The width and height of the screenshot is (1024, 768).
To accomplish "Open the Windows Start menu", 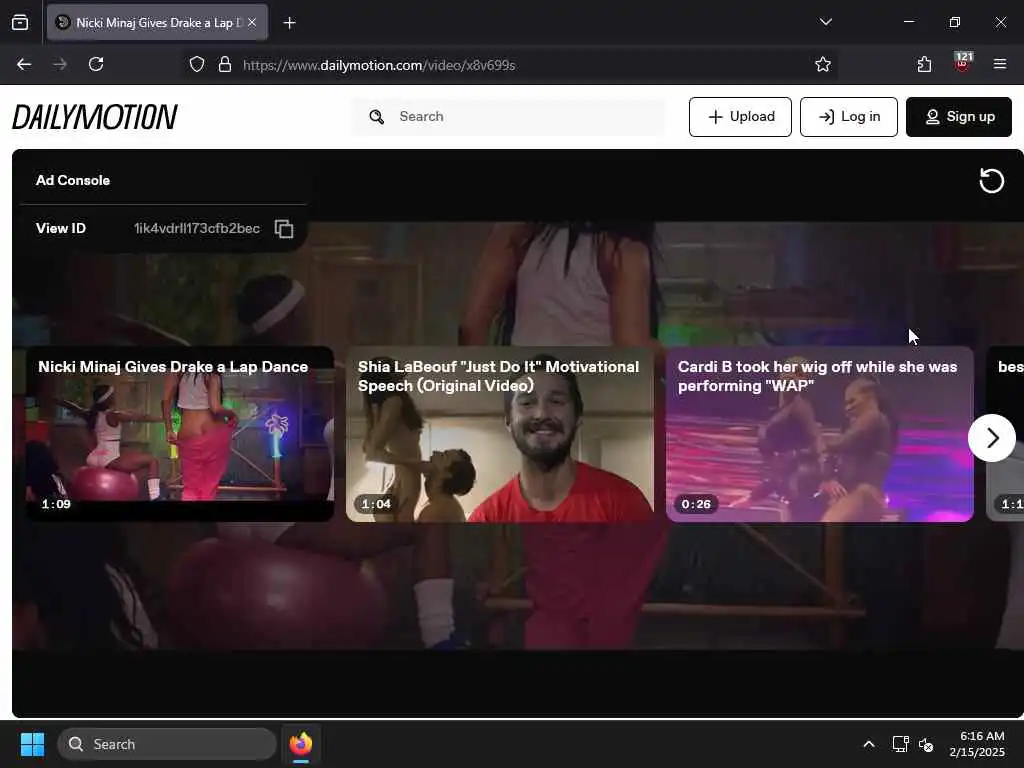I will point(32,744).
